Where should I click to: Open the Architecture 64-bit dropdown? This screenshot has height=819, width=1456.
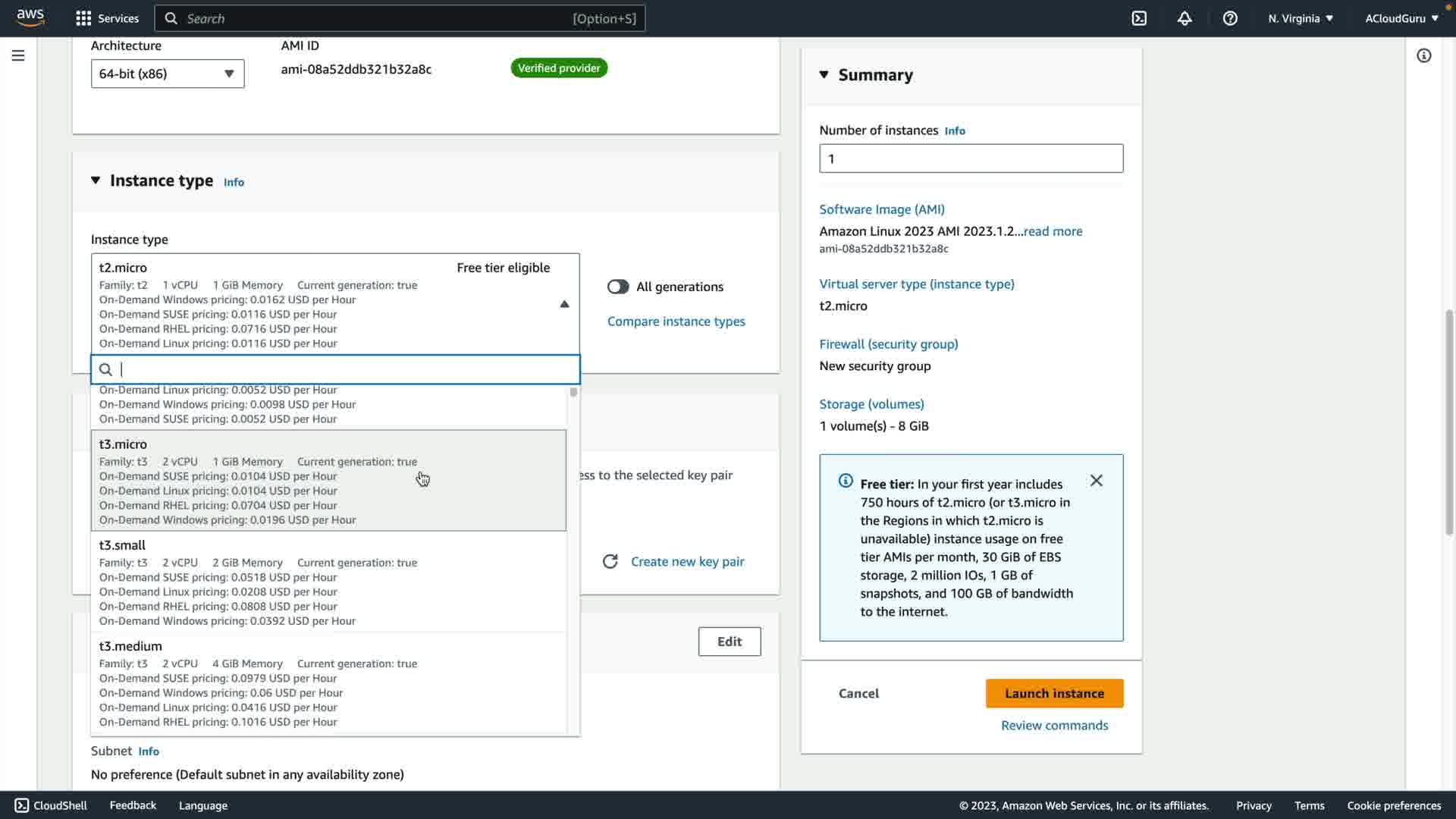tap(168, 74)
